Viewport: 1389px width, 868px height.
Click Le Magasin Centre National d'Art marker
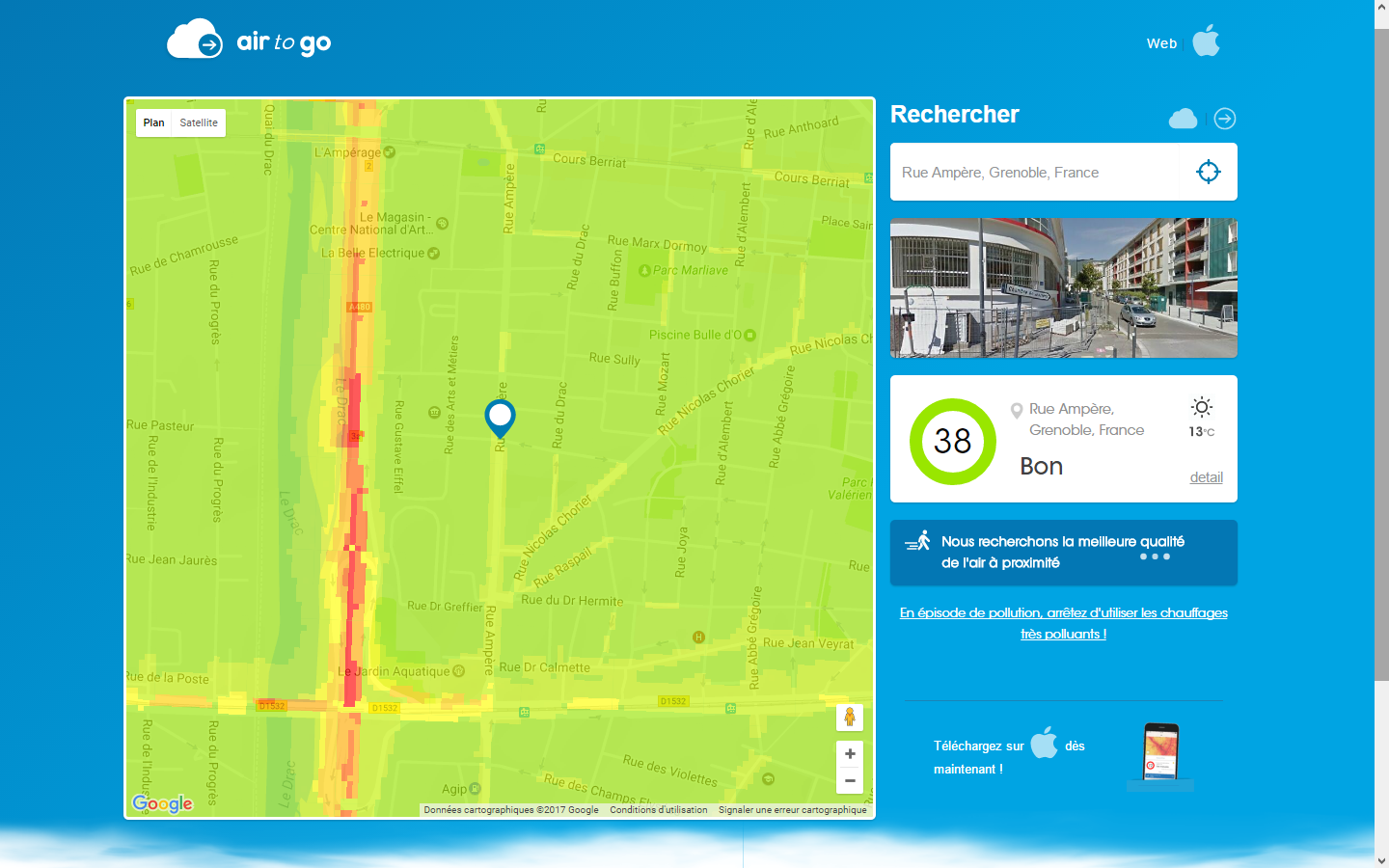coord(442,224)
